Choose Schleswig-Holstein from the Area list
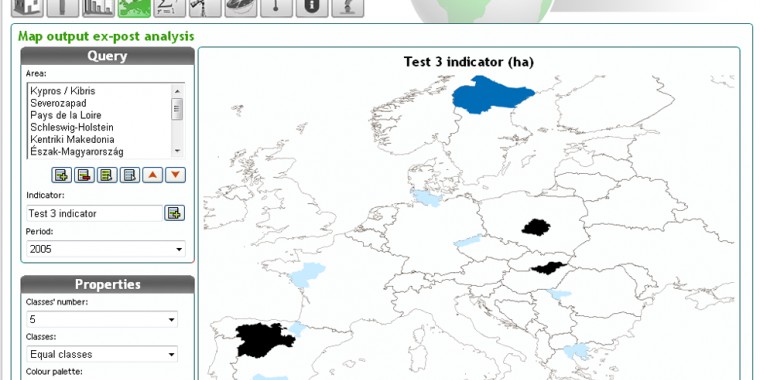Image resolution: width=760 pixels, height=380 pixels. [72, 127]
